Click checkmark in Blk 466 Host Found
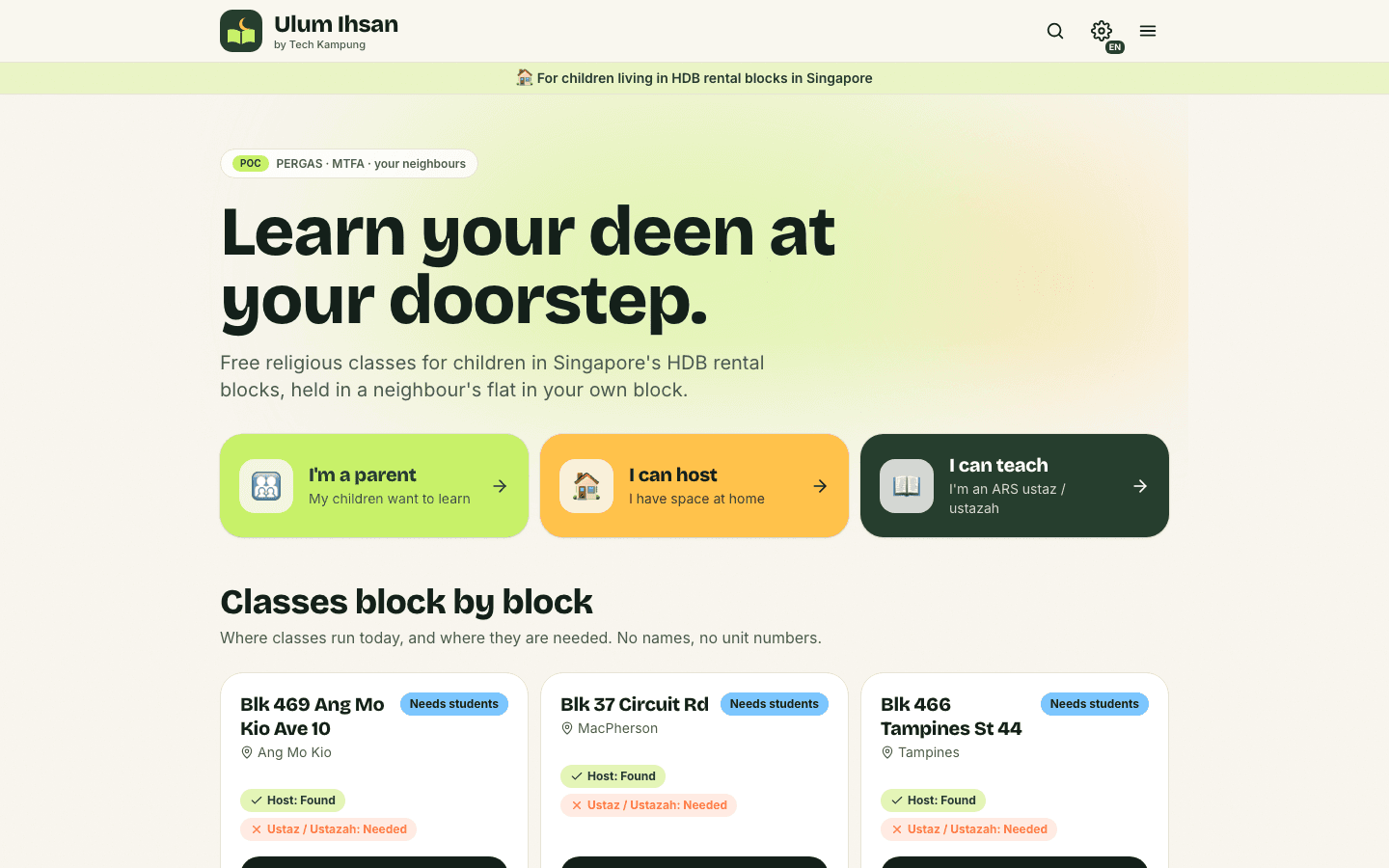 (x=897, y=800)
